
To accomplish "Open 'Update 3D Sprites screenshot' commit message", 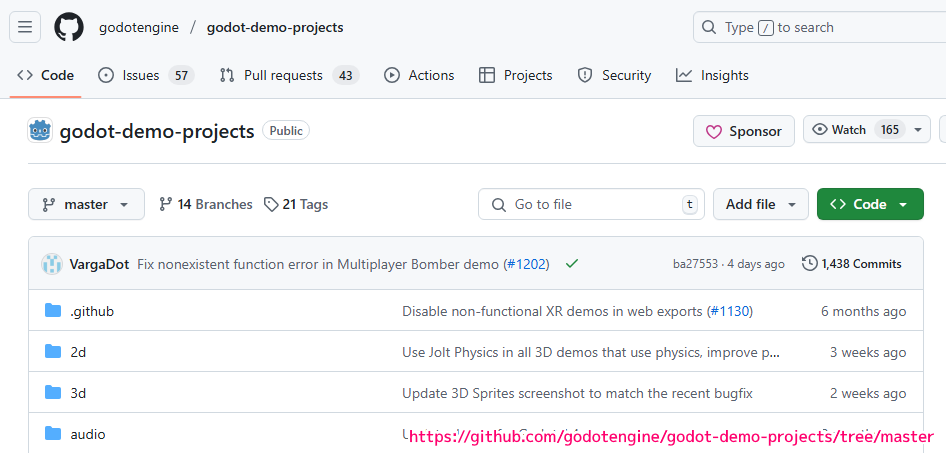I will coord(577,394).
